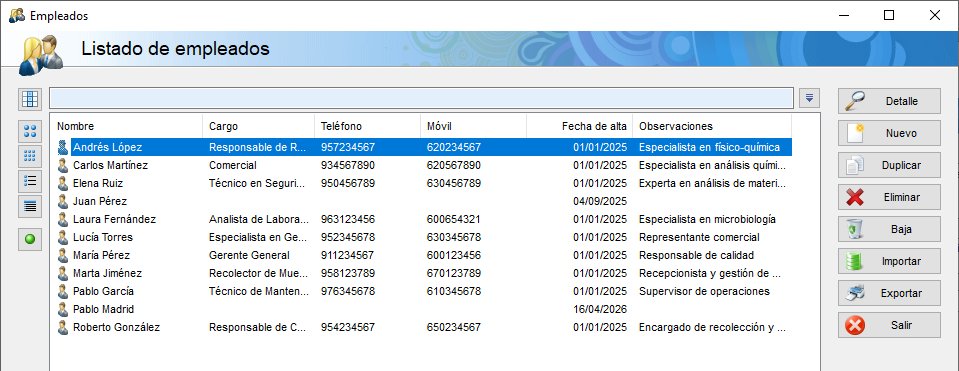Click the person icon next to María Pérez
Image resolution: width=959 pixels, height=371 pixels.
(62, 255)
